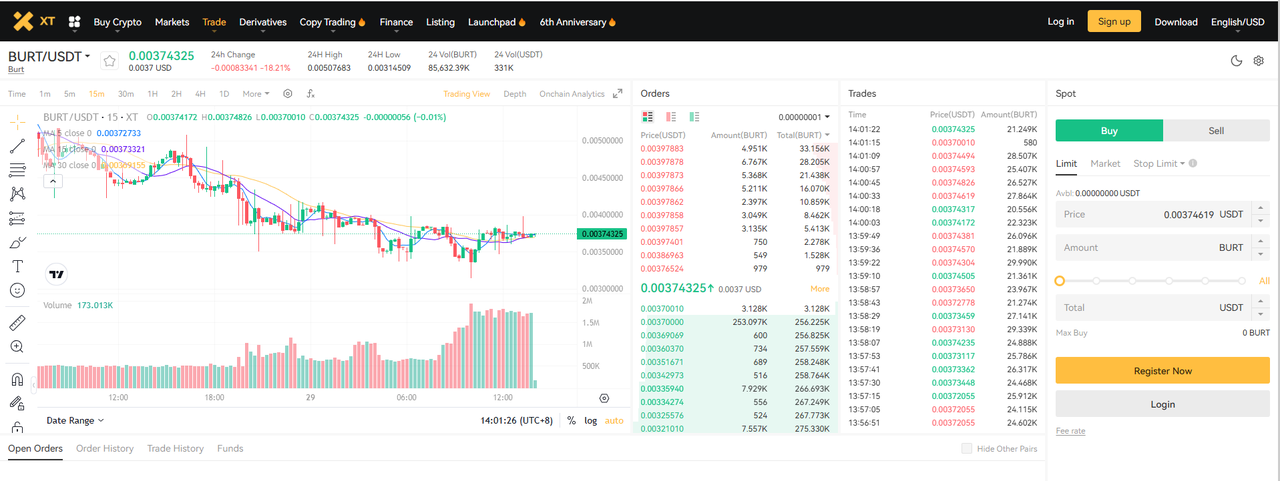The image size is (1280, 481).
Task: Pick the ruler measure tool
Action: pos(17,322)
